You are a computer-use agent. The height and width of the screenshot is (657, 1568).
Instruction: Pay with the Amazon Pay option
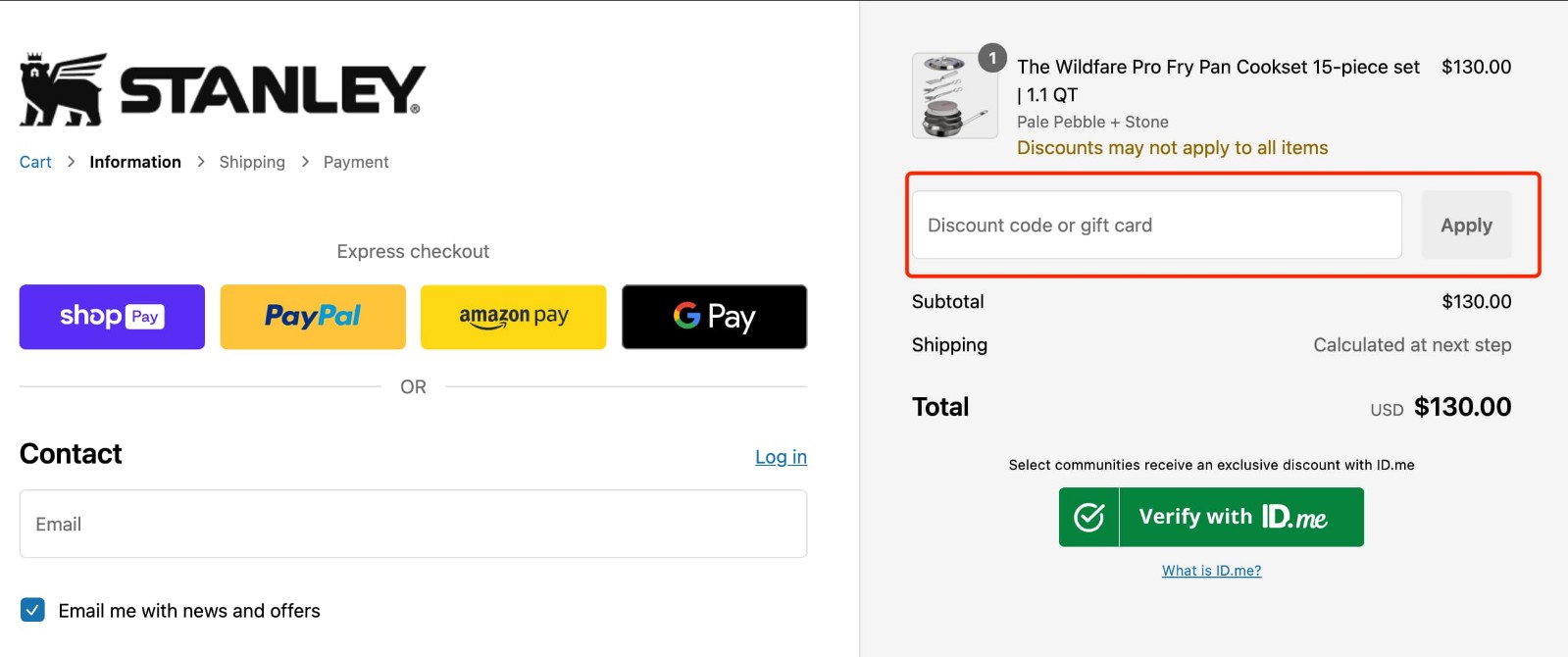(x=513, y=316)
